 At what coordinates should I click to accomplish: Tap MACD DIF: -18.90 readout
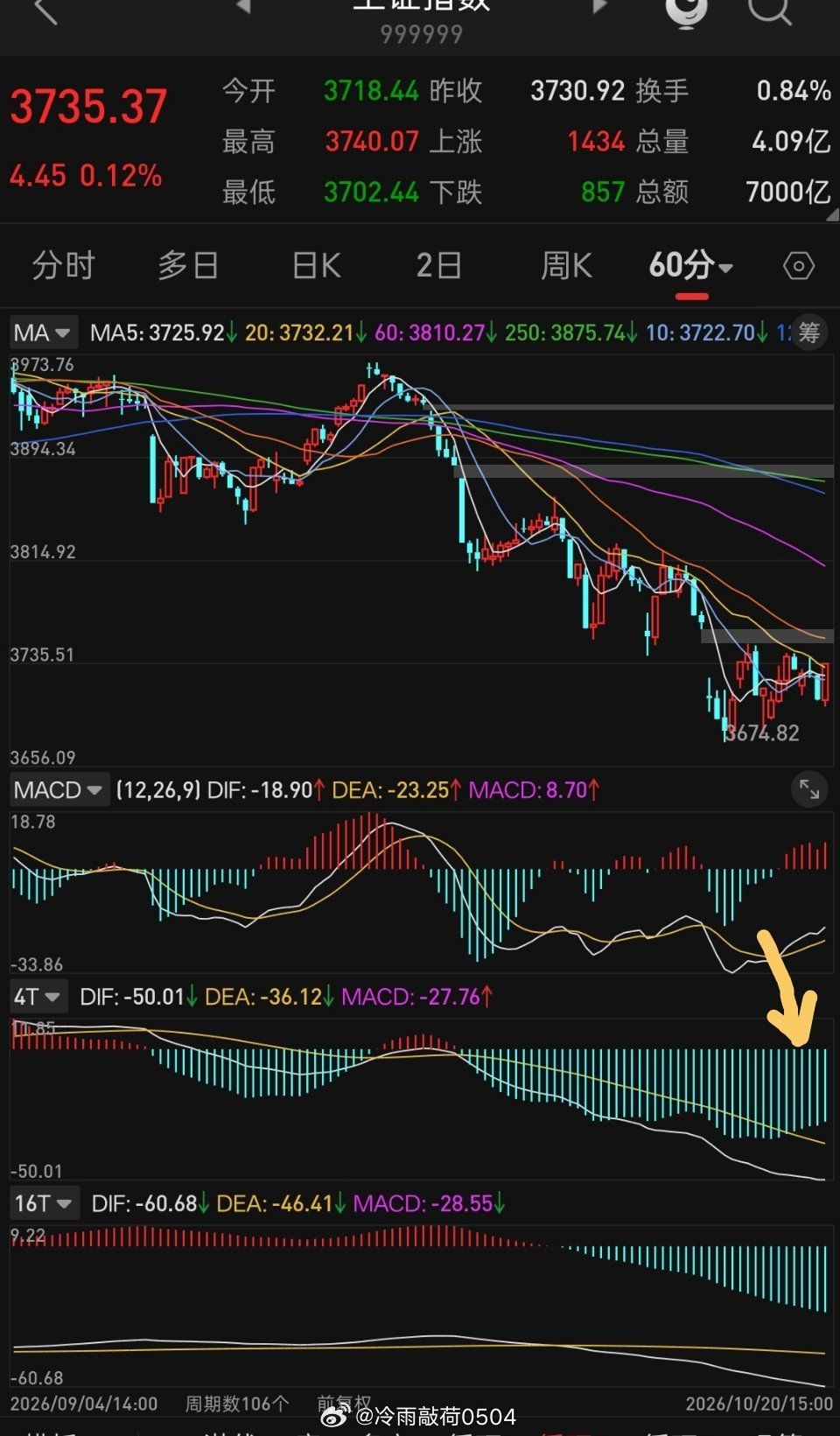(266, 790)
